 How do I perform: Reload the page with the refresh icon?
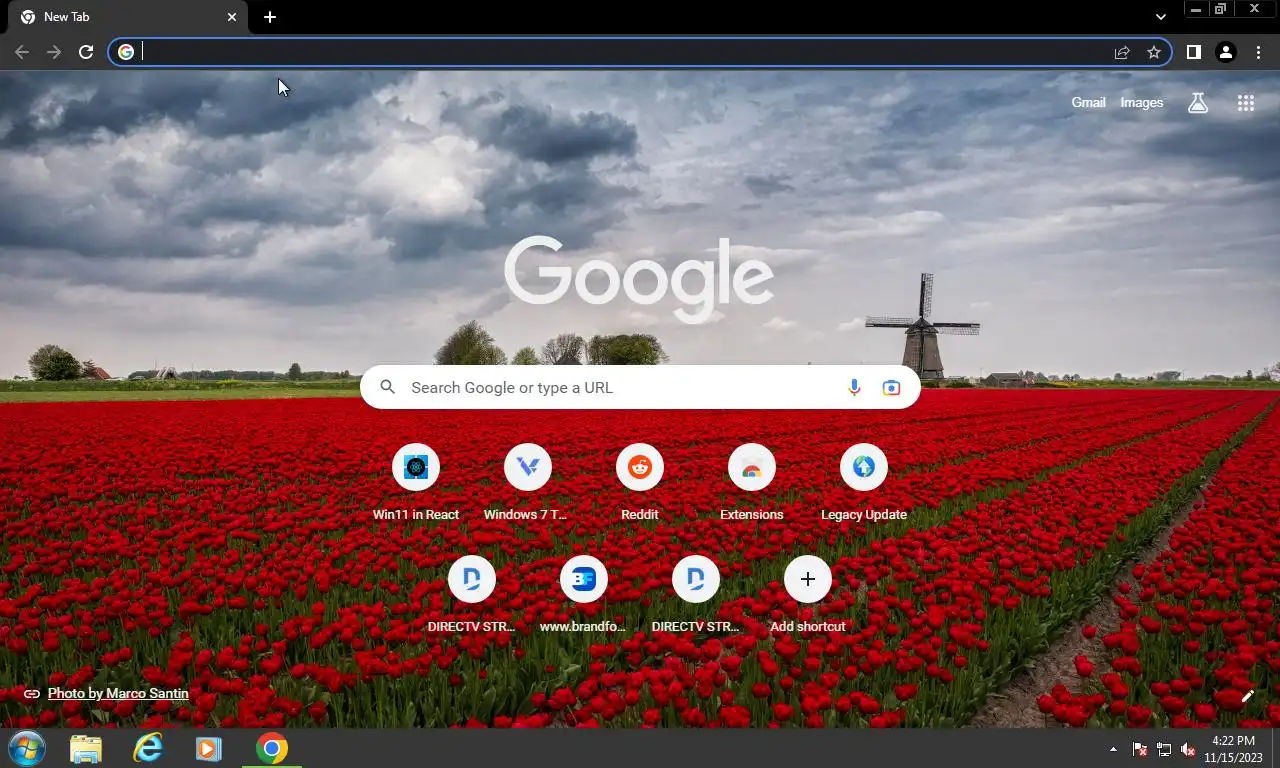86,52
